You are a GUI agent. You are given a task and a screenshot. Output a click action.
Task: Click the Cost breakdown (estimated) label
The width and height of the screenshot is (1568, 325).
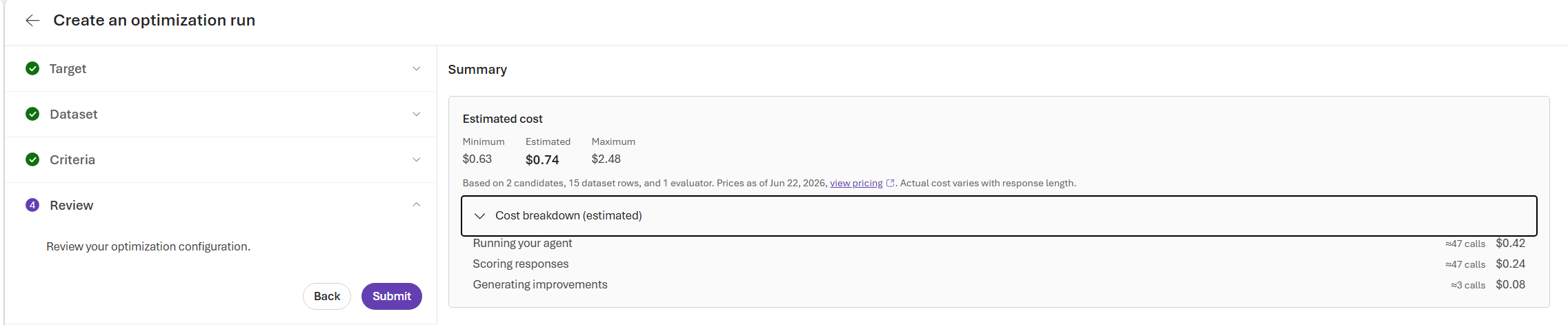tap(568, 216)
